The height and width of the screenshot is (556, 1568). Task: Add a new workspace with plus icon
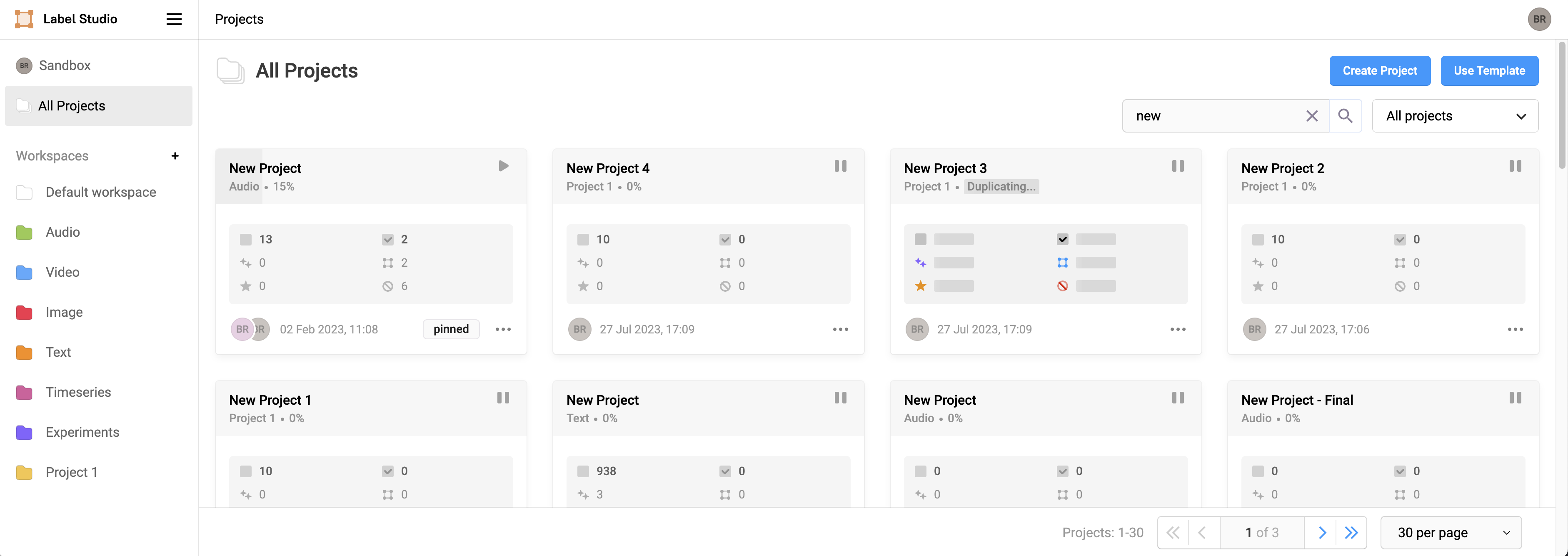175,156
